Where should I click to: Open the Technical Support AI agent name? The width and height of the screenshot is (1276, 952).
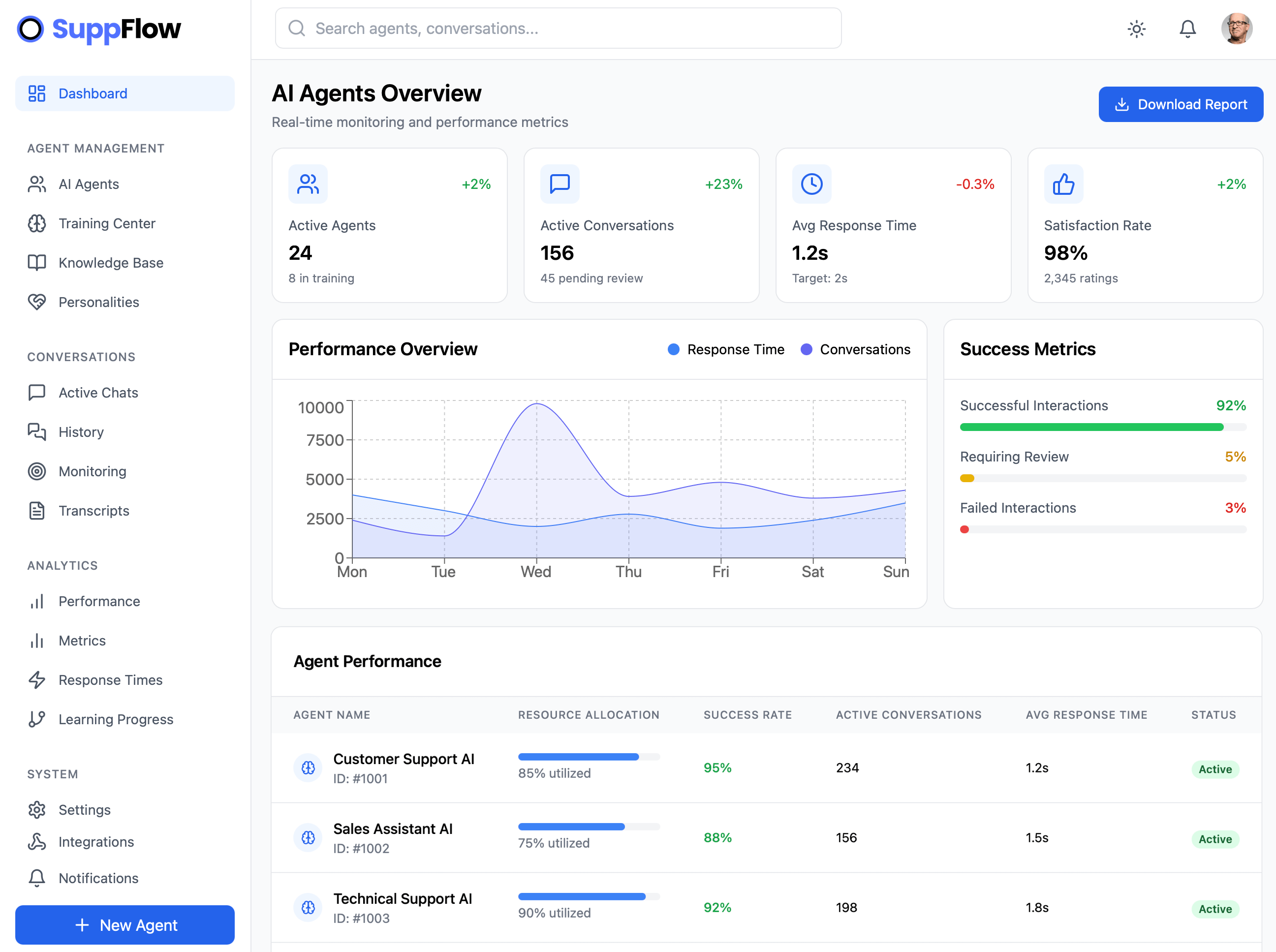tap(402, 898)
